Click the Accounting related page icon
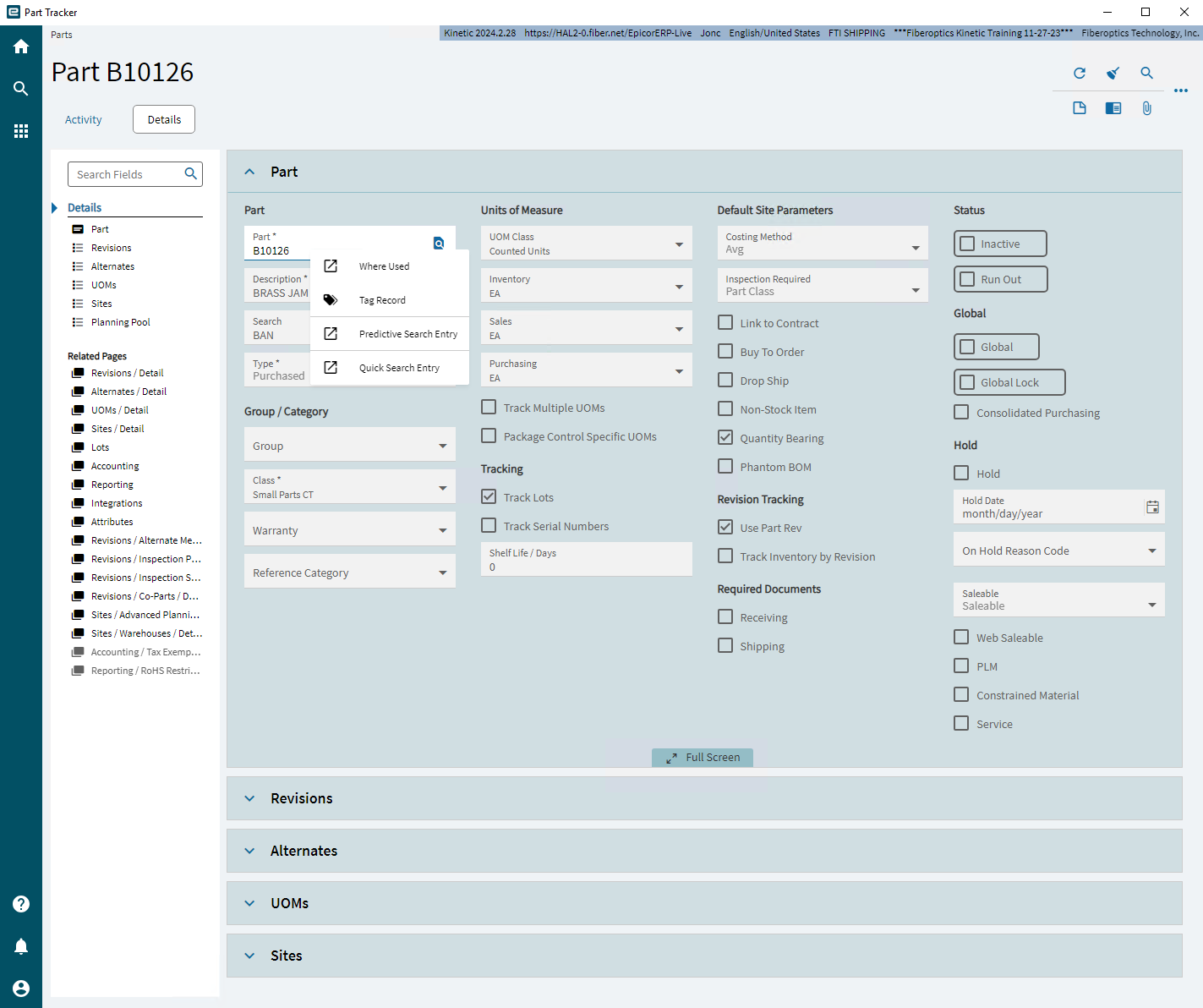 [78, 466]
